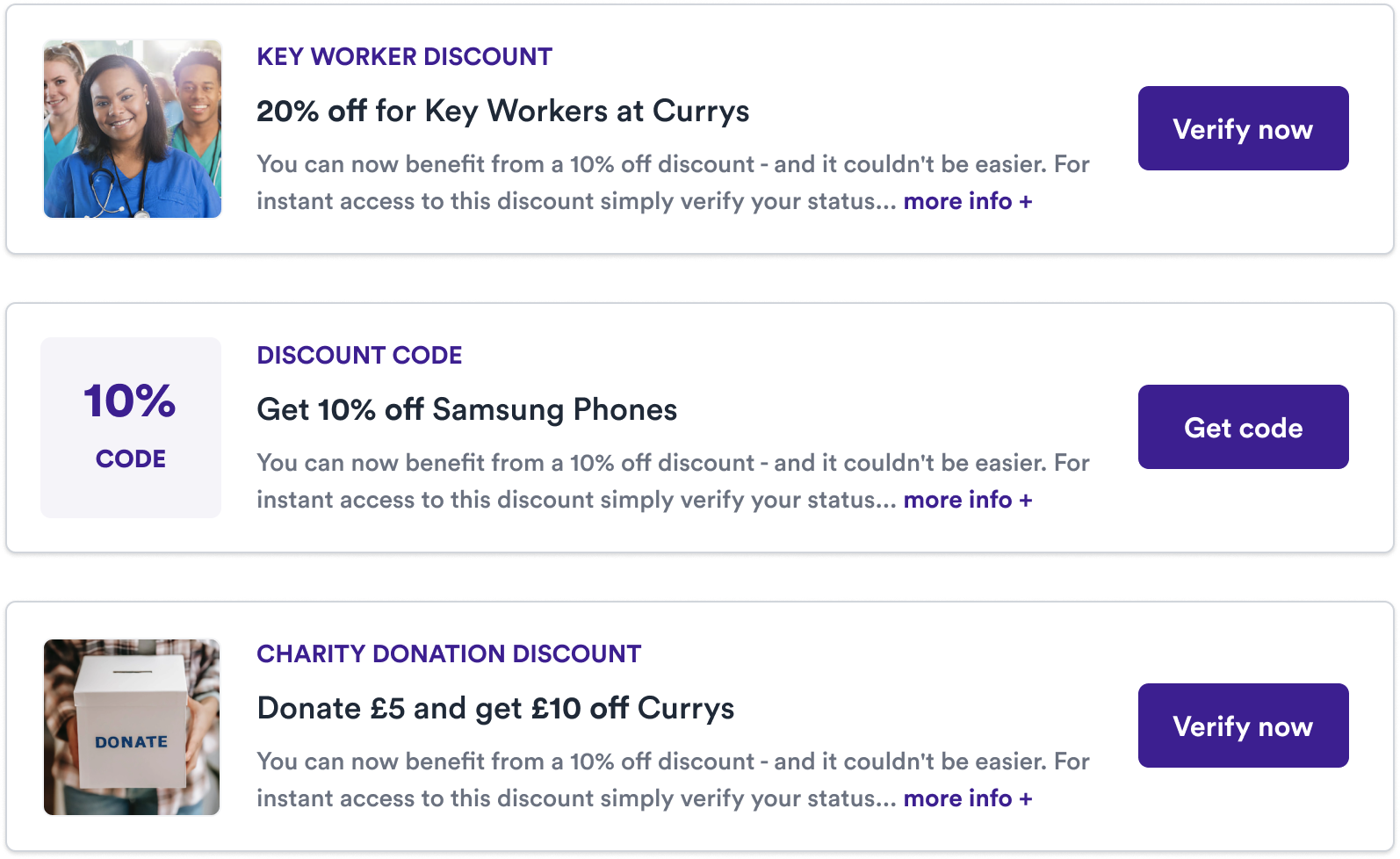Click Verify now for Key Workers offer
The width and height of the screenshot is (1400, 859).
point(1243,128)
